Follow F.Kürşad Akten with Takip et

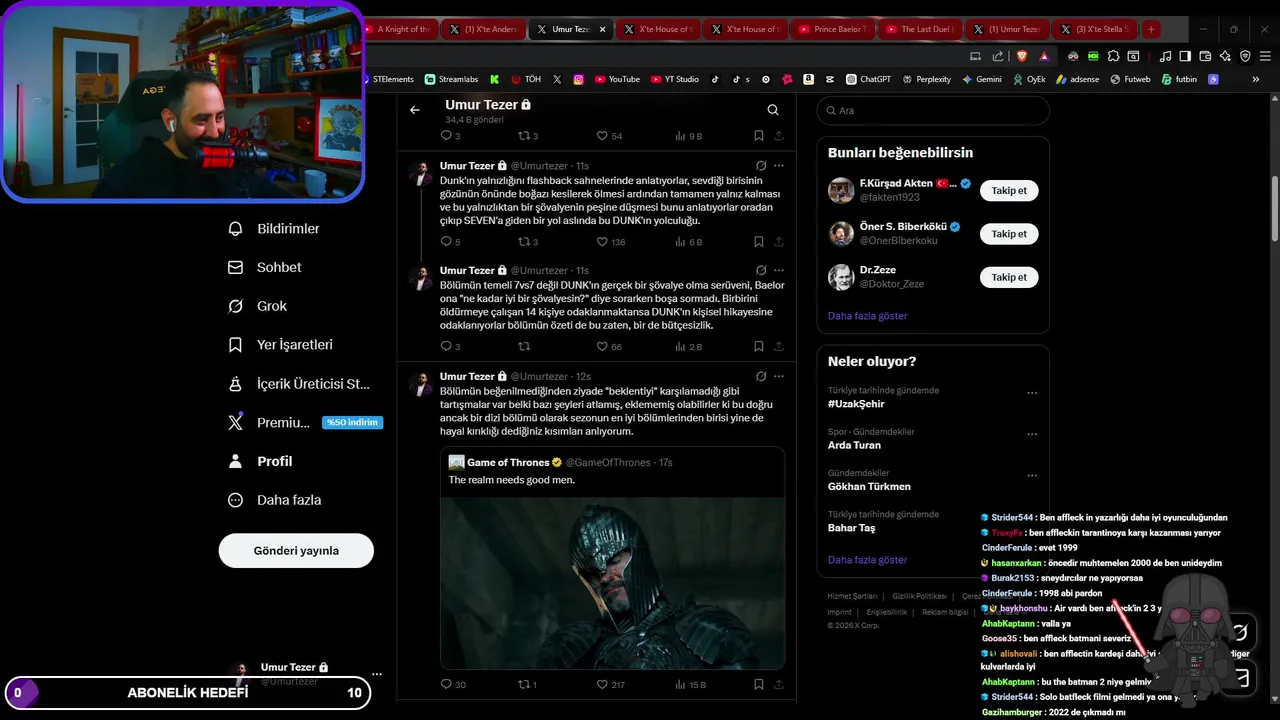click(1009, 190)
